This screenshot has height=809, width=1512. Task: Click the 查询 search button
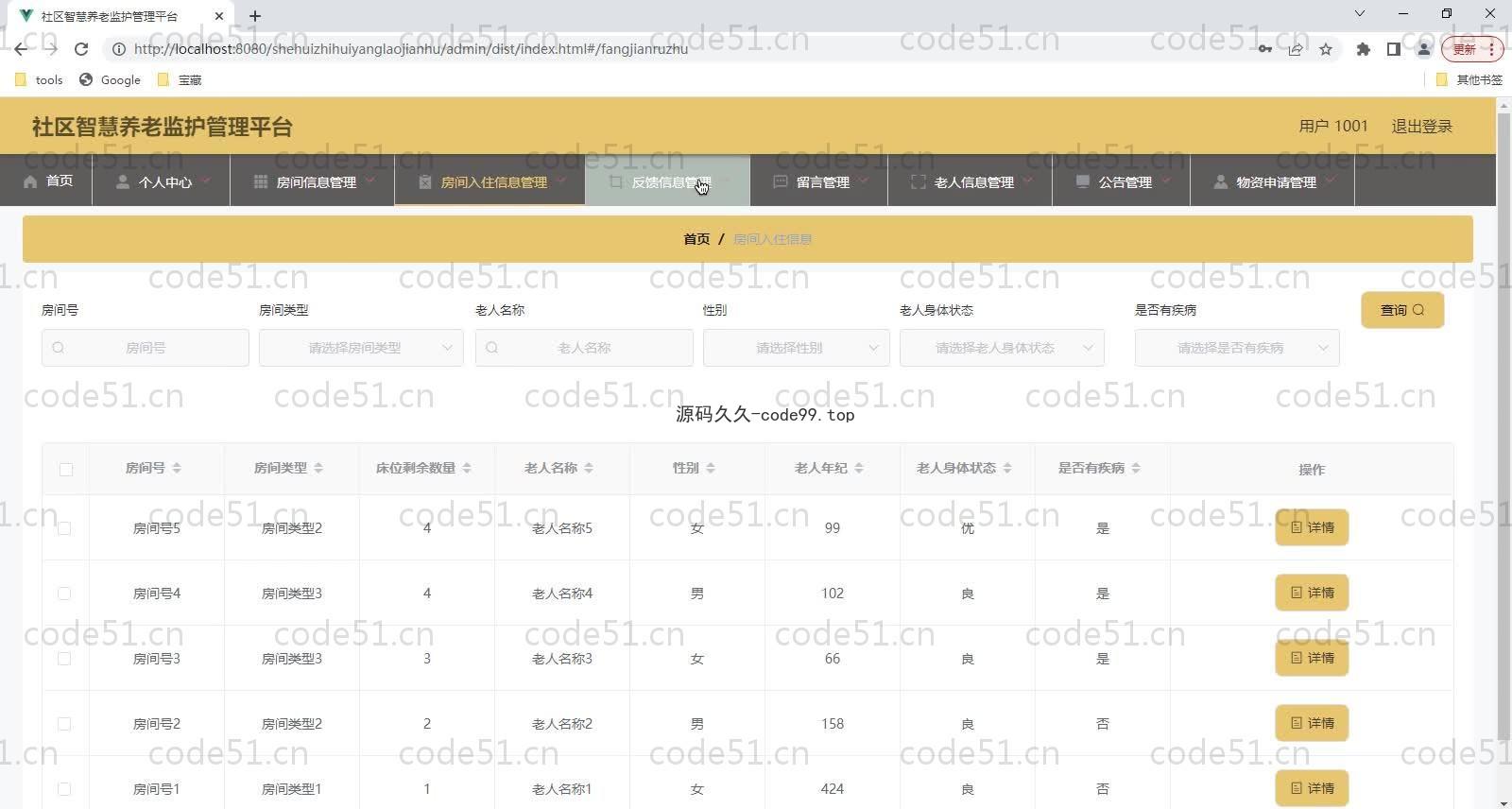pos(1402,310)
